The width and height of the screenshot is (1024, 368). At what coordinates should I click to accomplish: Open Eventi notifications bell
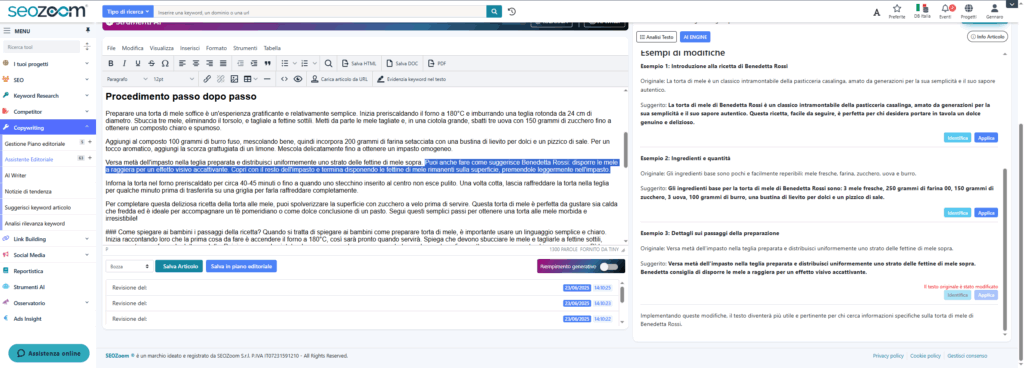[945, 11]
